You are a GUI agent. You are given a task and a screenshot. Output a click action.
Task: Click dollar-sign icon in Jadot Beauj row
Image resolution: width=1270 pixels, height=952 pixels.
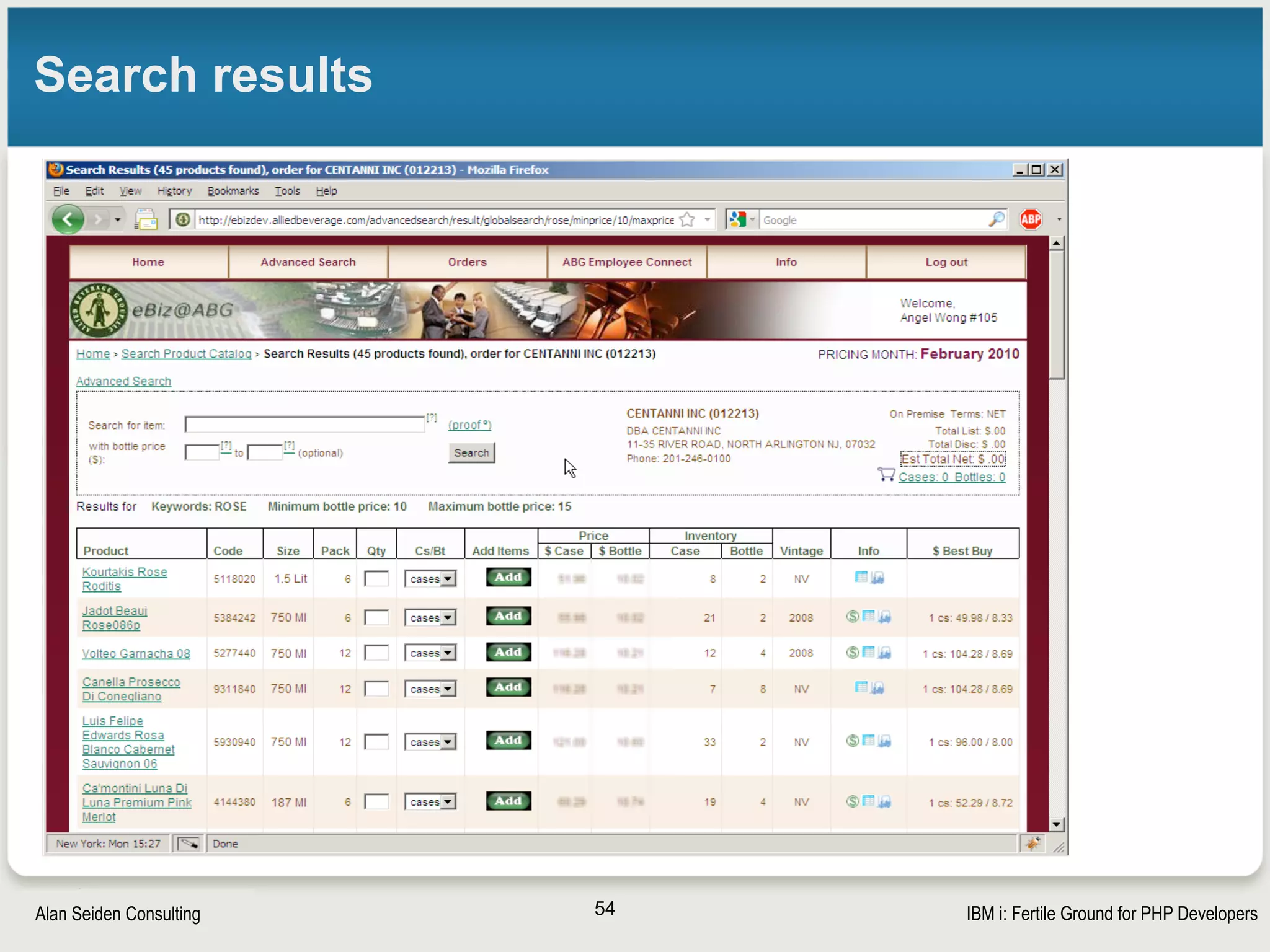pos(853,616)
